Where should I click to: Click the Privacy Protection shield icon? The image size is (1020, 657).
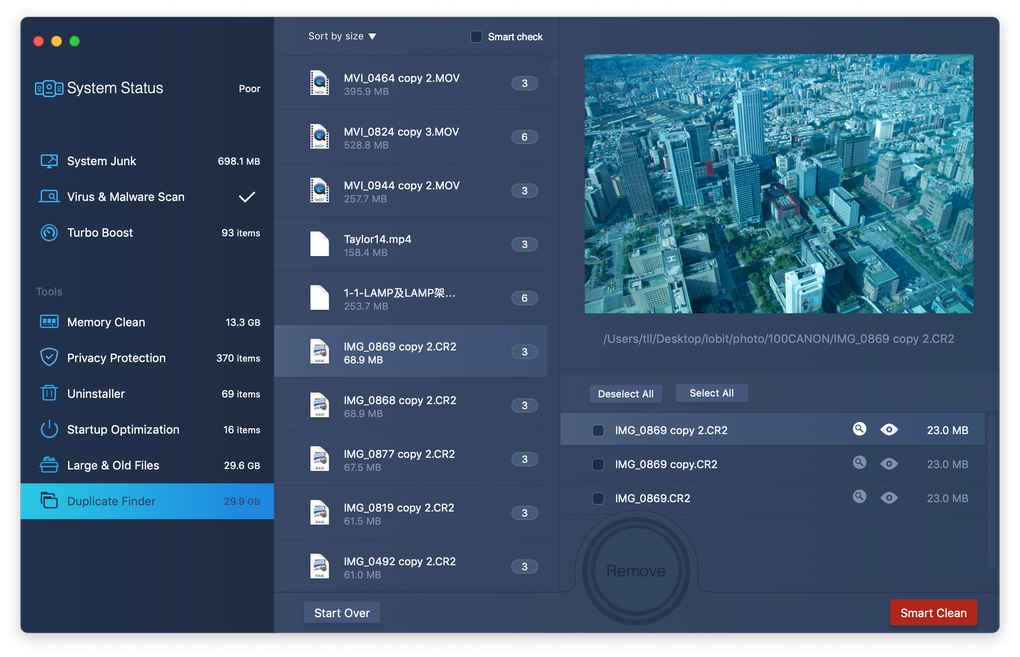click(49, 357)
